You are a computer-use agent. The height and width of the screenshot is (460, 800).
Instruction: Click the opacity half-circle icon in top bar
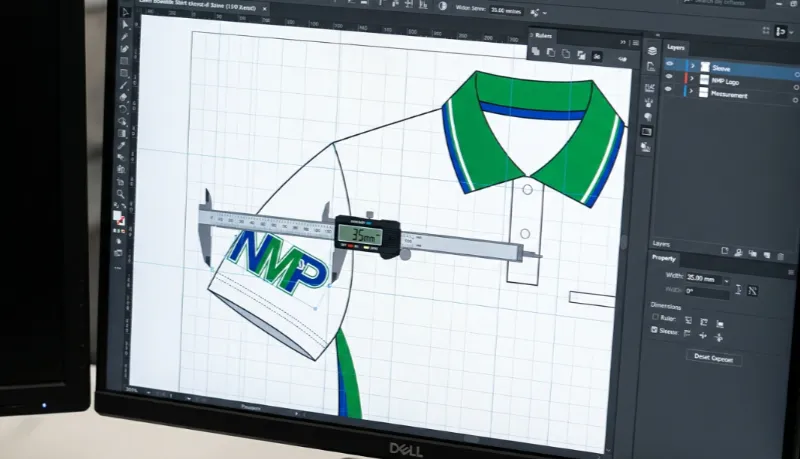click(442, 6)
